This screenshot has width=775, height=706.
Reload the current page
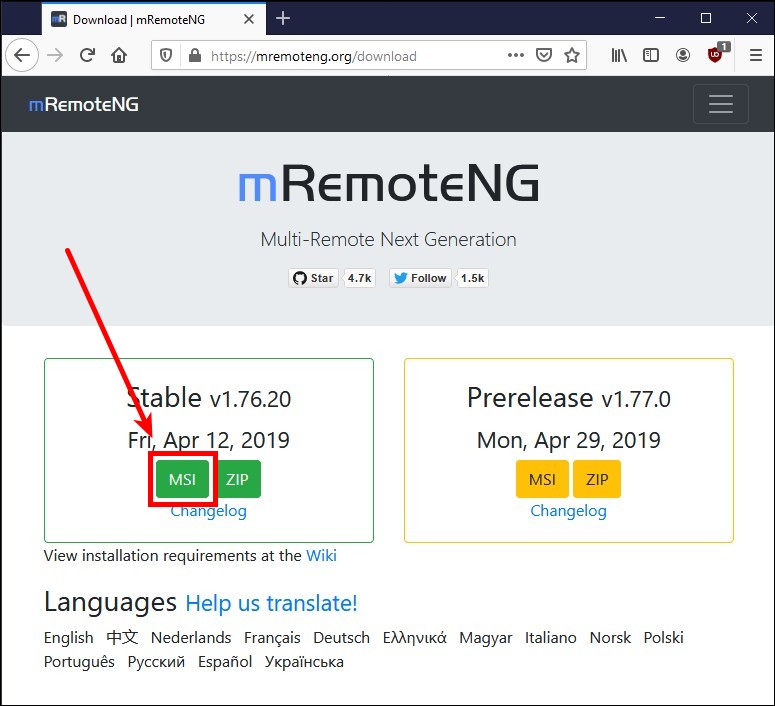coord(87,56)
